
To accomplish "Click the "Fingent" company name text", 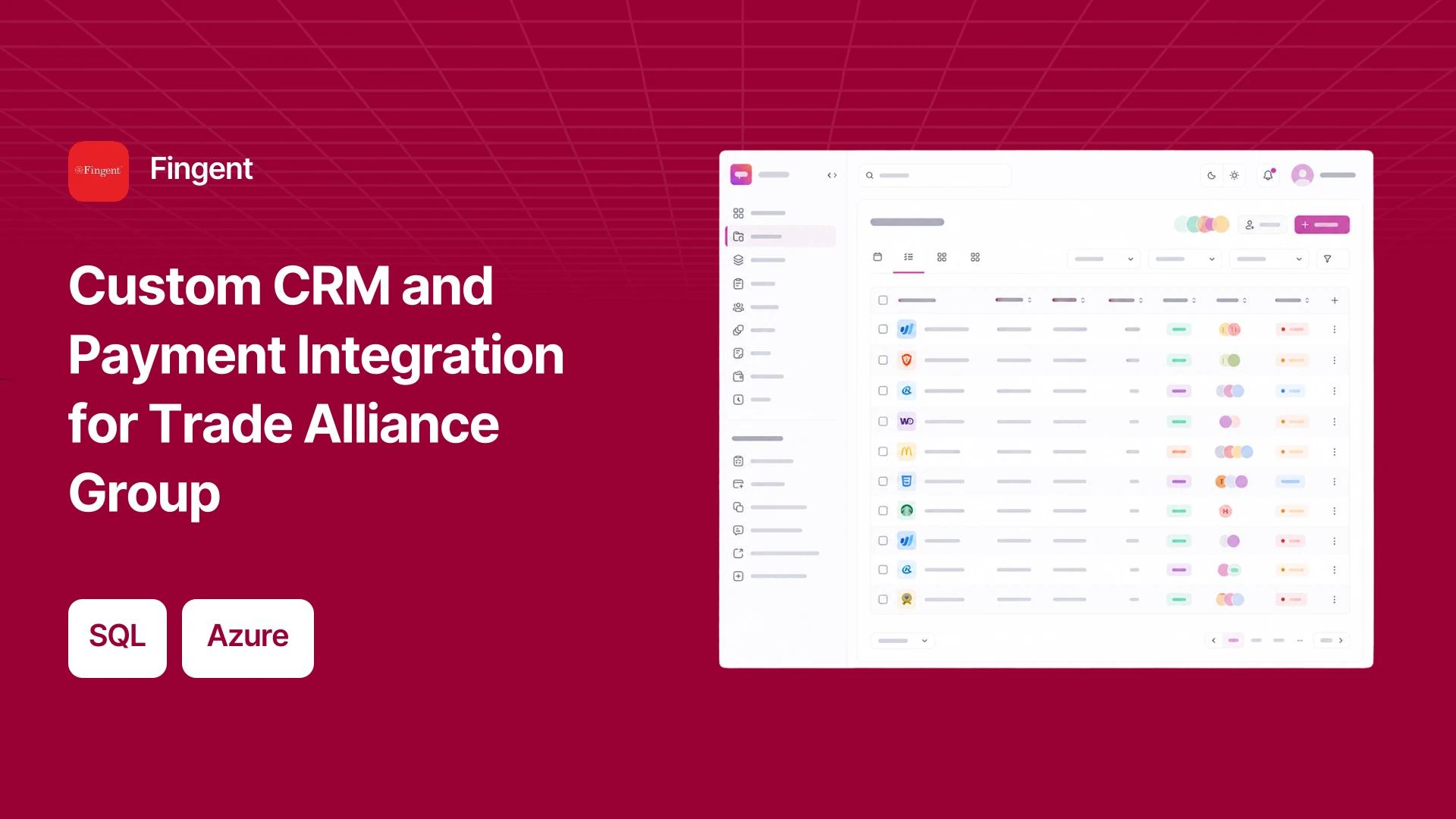I will pyautogui.click(x=201, y=169).
